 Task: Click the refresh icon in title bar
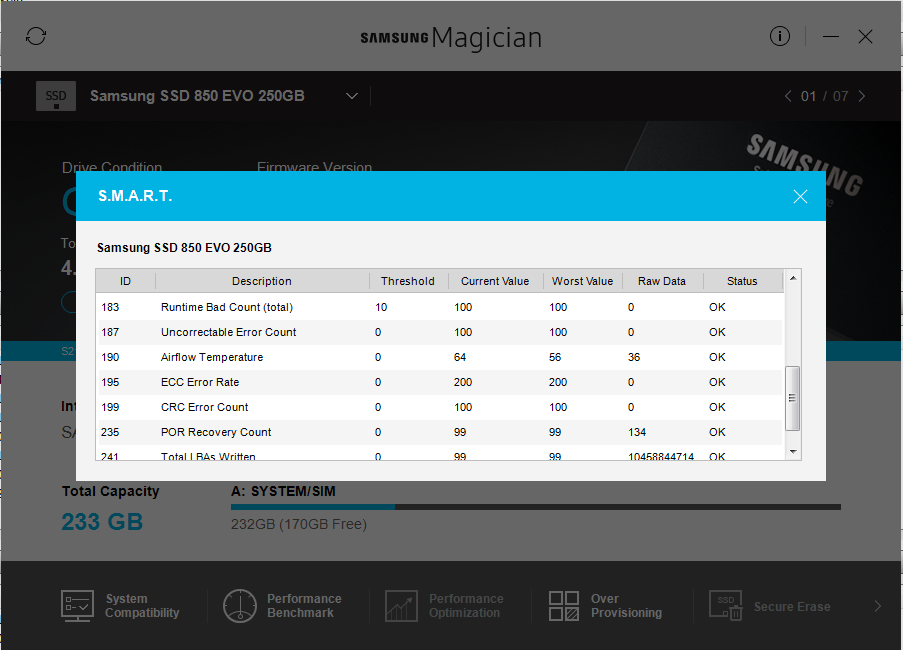coord(36,36)
